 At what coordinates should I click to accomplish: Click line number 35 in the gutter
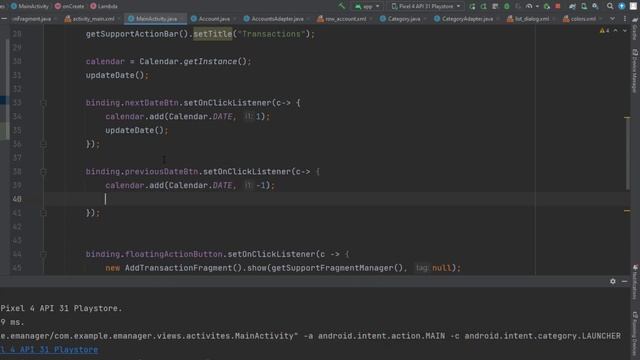17,130
